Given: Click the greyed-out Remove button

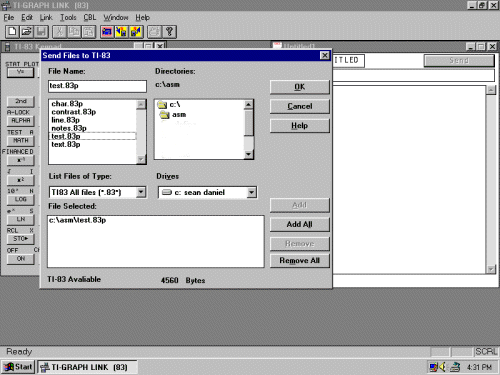Looking at the screenshot, I should click(299, 244).
